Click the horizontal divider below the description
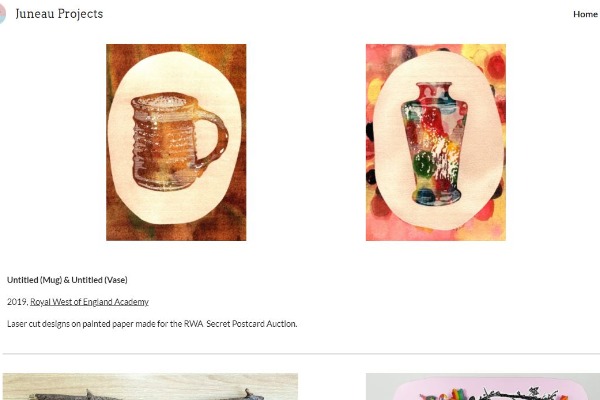Viewport: 600px width, 400px height. pos(301,354)
